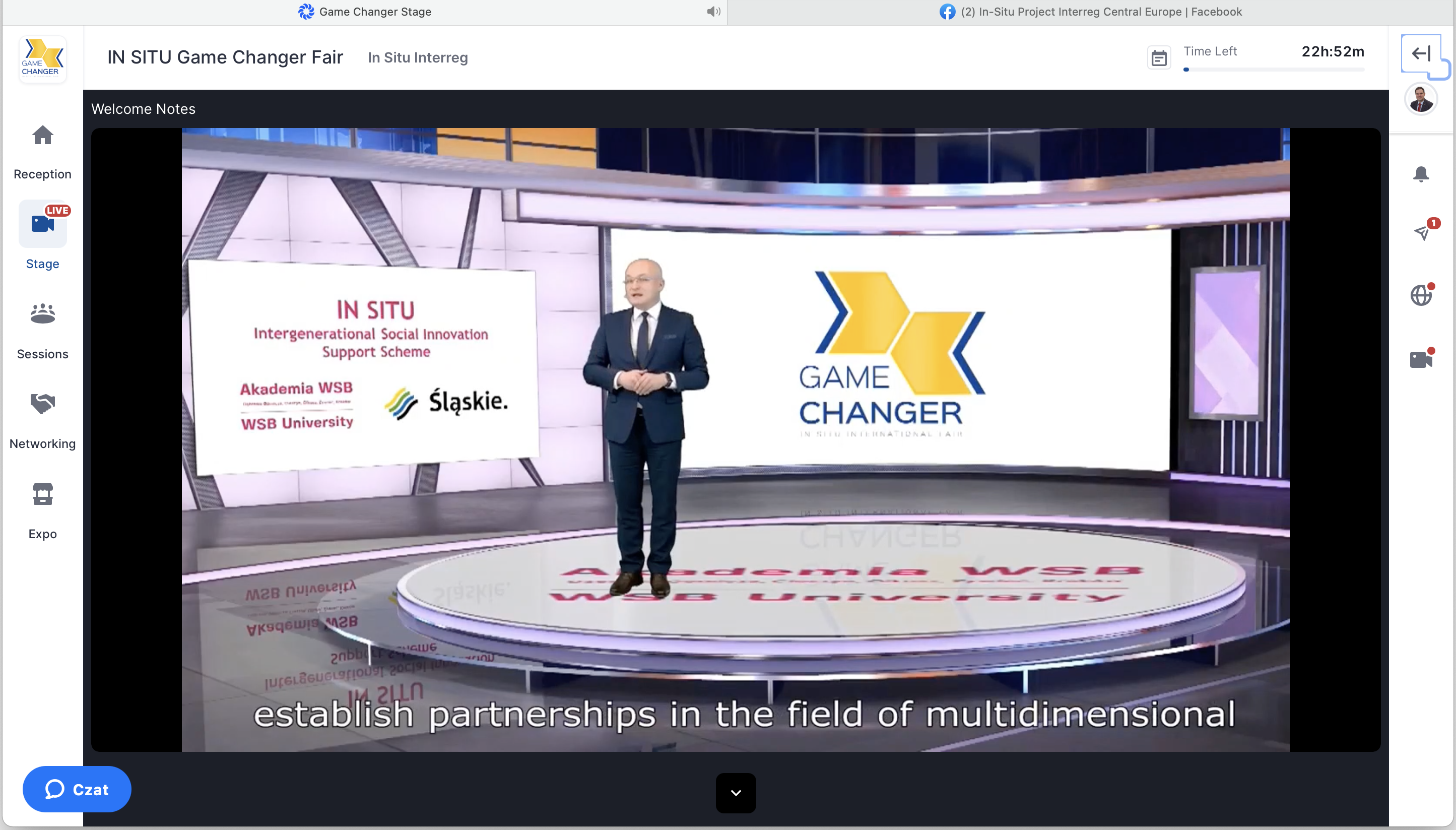Open the Reception home icon

pyautogui.click(x=43, y=135)
